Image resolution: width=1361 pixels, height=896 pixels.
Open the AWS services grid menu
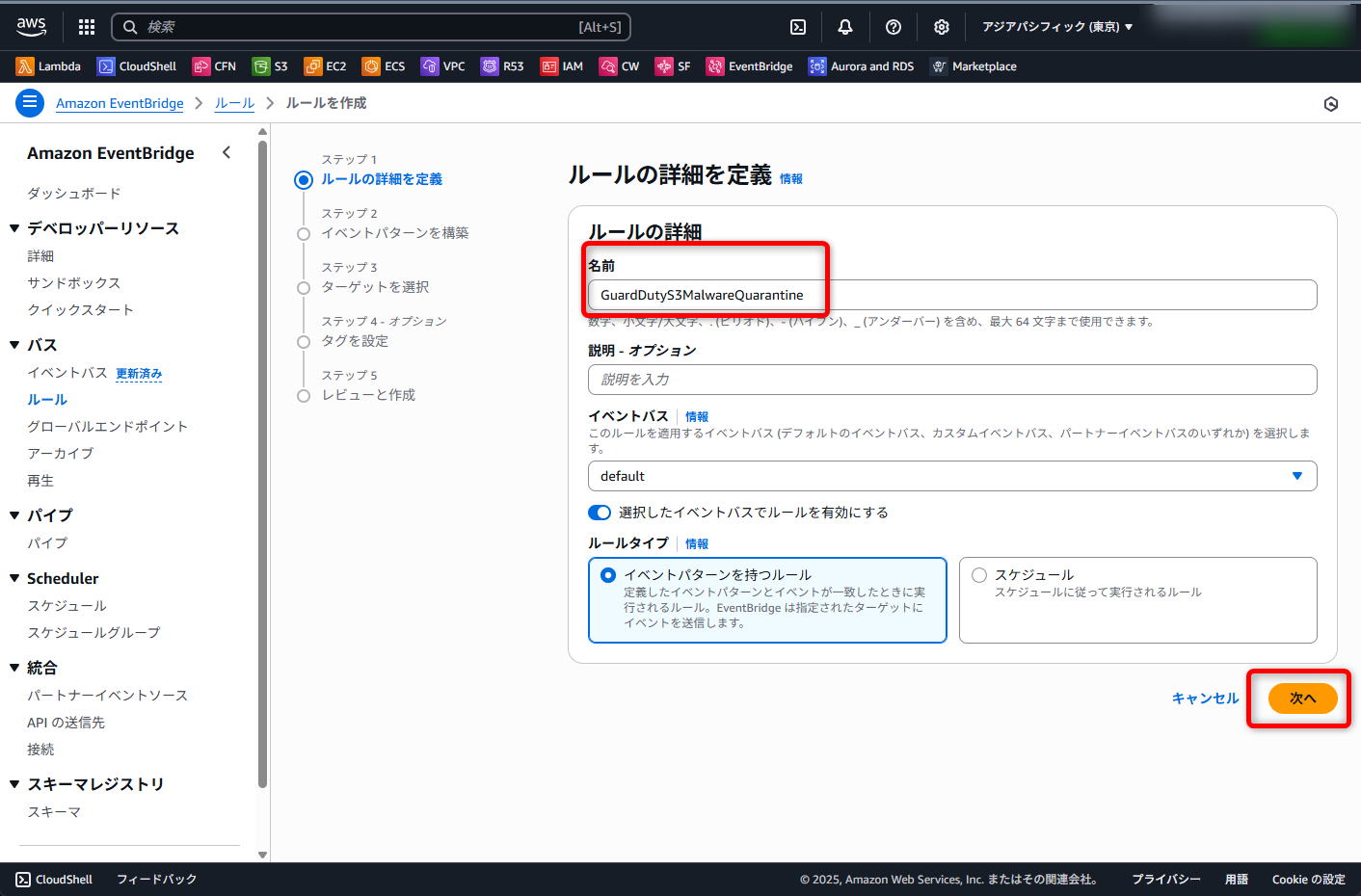point(87,27)
